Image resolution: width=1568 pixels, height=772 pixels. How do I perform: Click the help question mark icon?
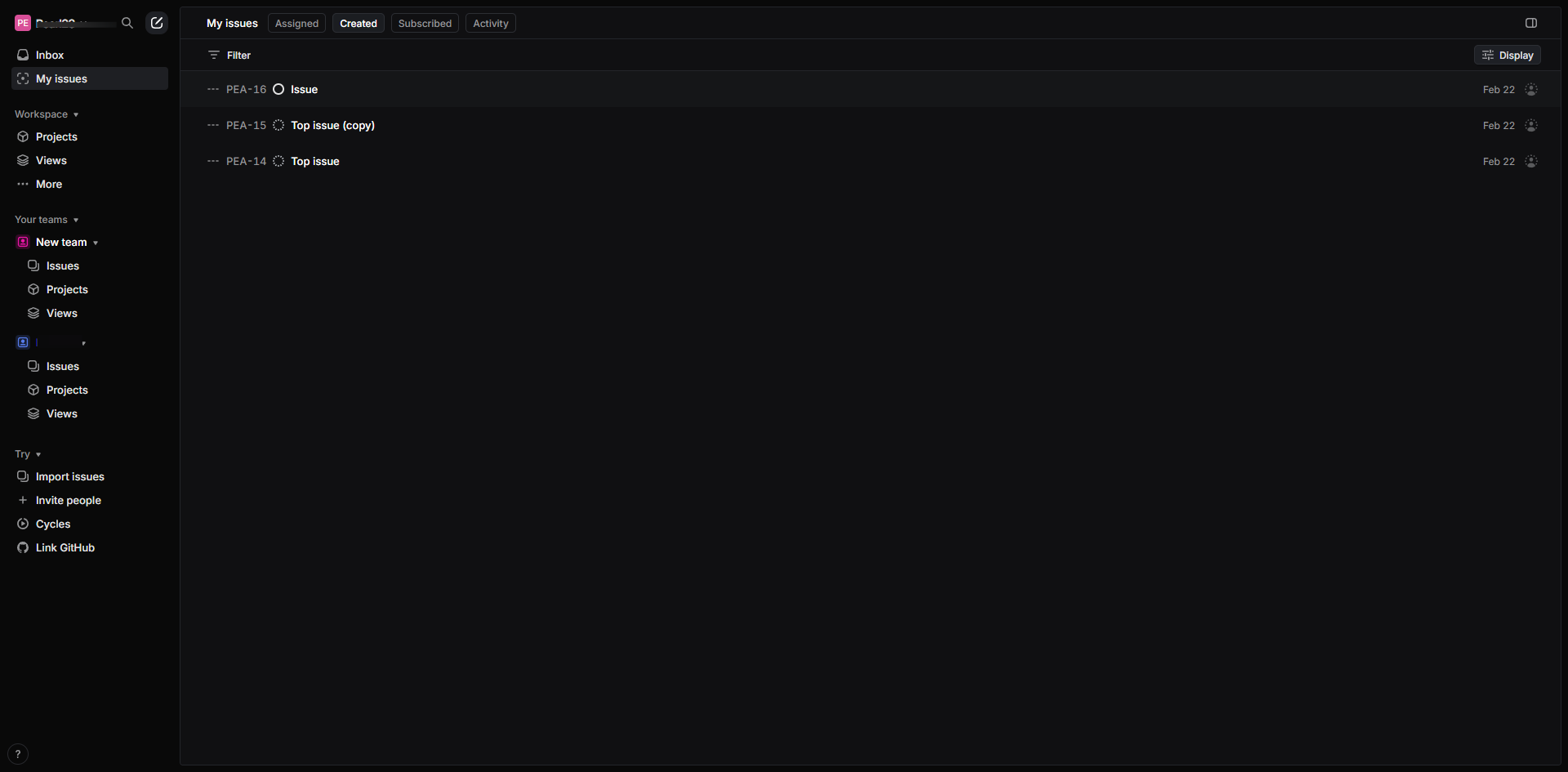click(18, 754)
